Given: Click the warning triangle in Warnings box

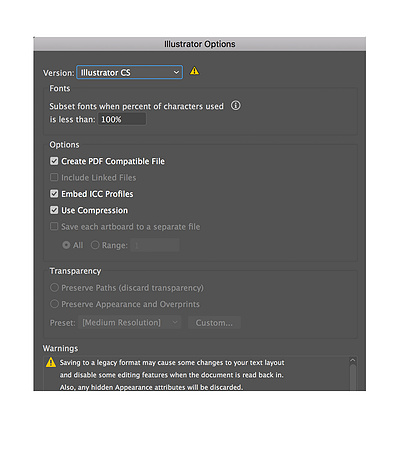Looking at the screenshot, I should [x=51, y=362].
